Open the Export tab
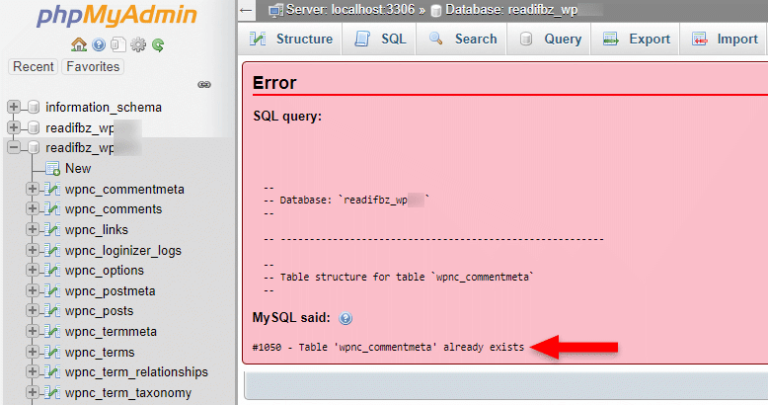 coord(637,39)
